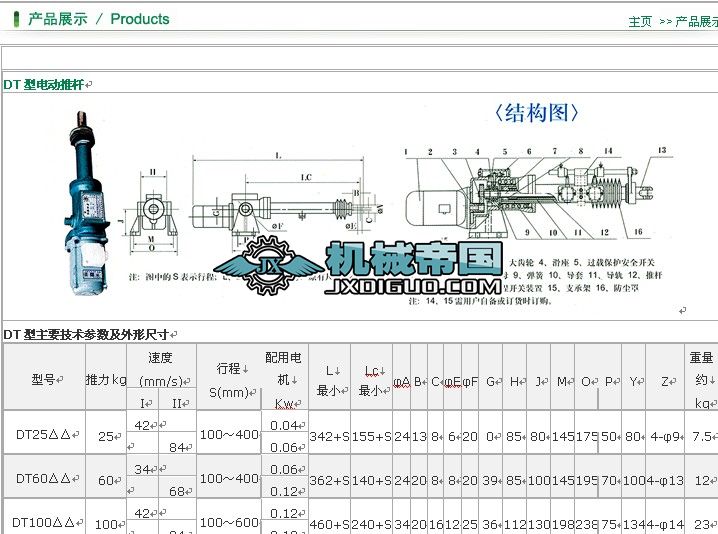The image size is (718, 534).
Task: Click the 产品展示 / Products heading
Action: pos(98,19)
